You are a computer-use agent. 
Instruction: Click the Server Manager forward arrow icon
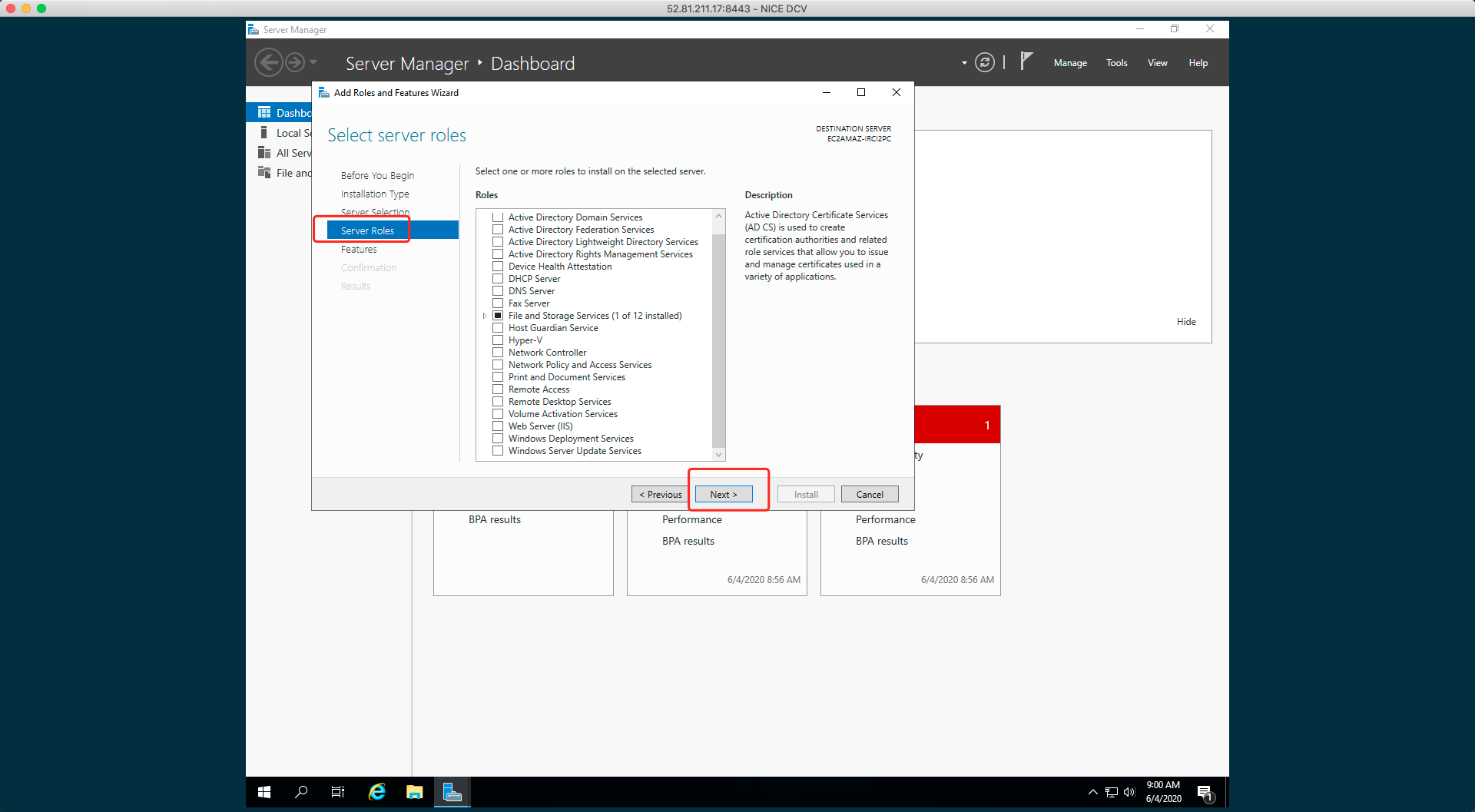tap(295, 62)
